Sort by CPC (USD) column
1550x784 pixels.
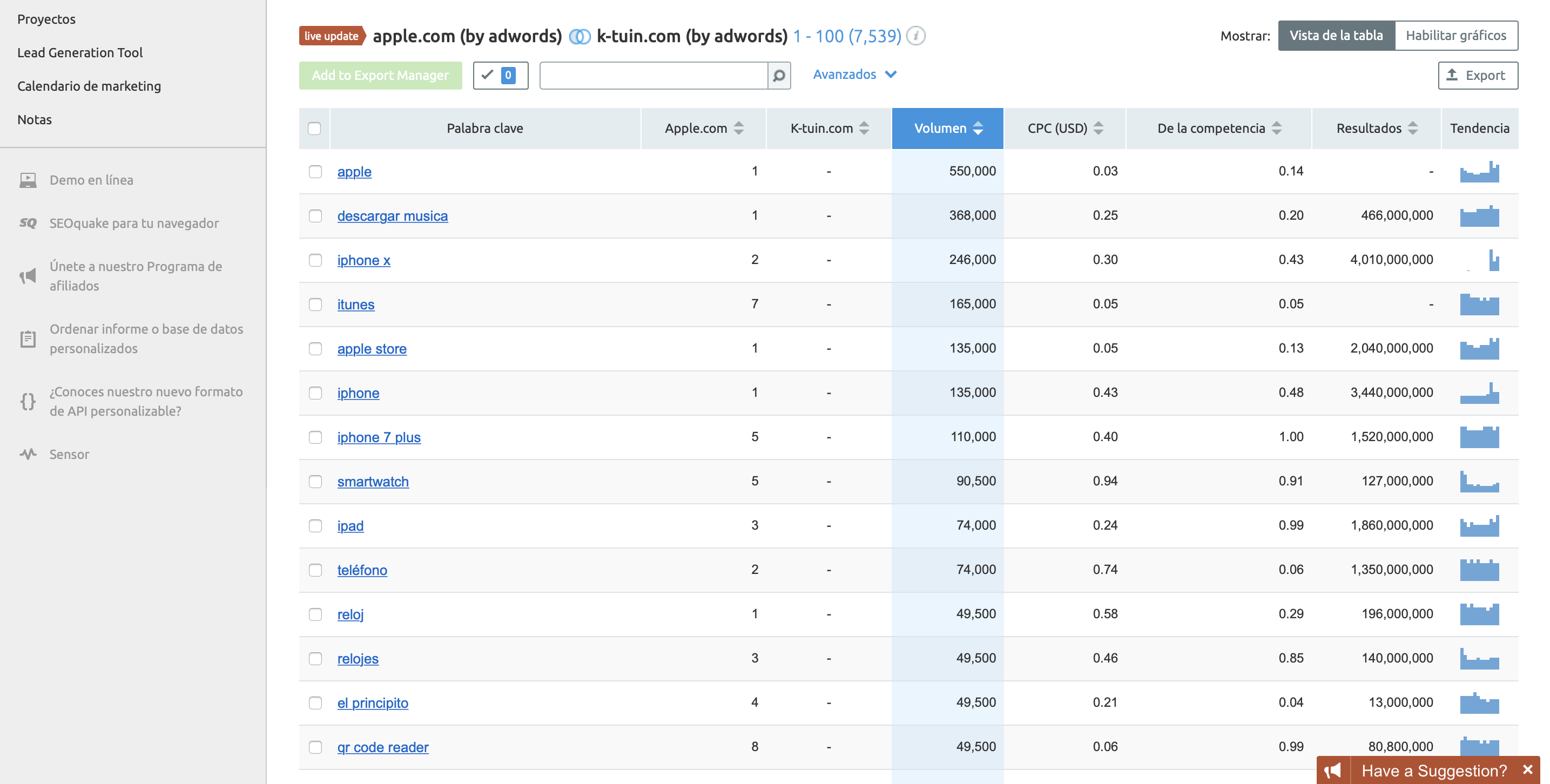[x=1064, y=128]
